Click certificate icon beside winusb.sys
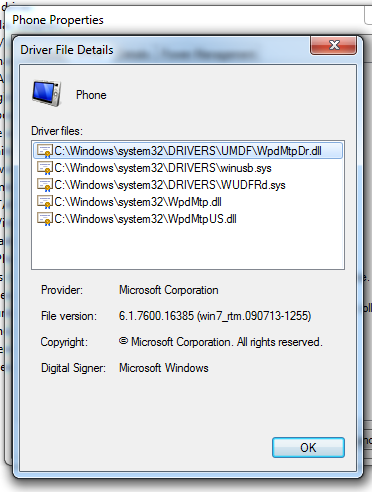372x492 pixels. point(45,168)
